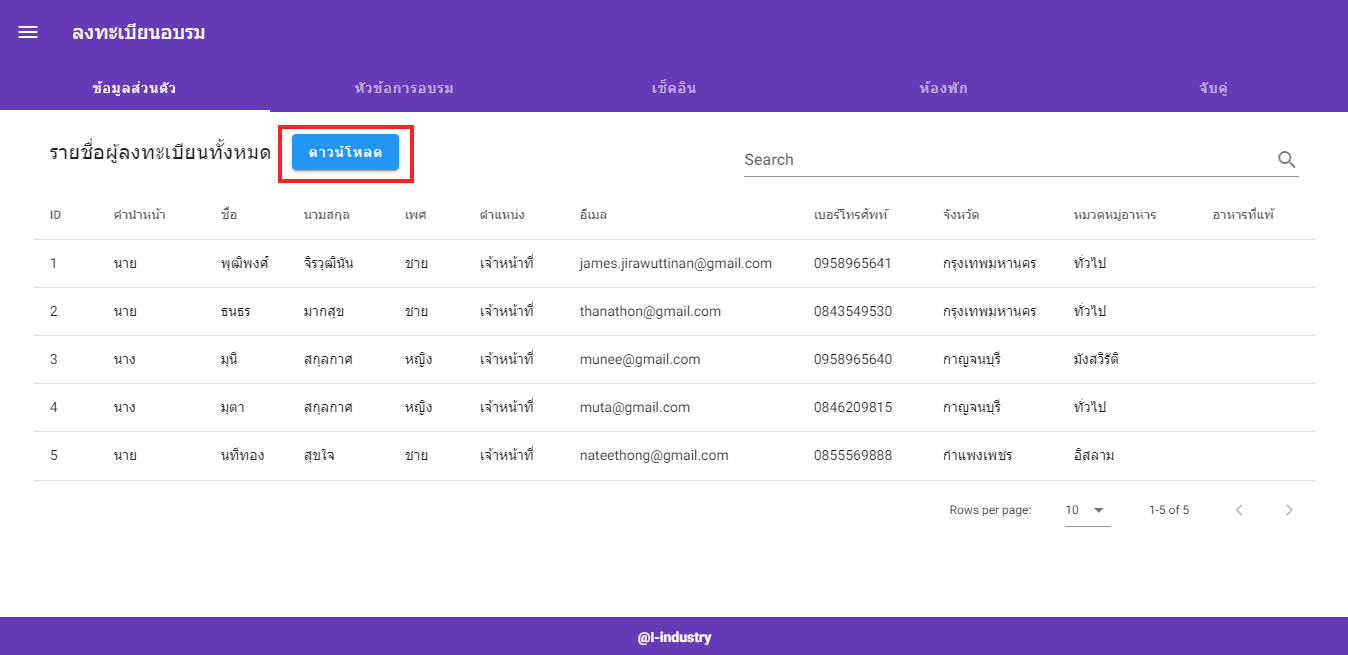This screenshot has height=655, width=1348.
Task: Click the search magnifier icon
Action: point(1286,158)
